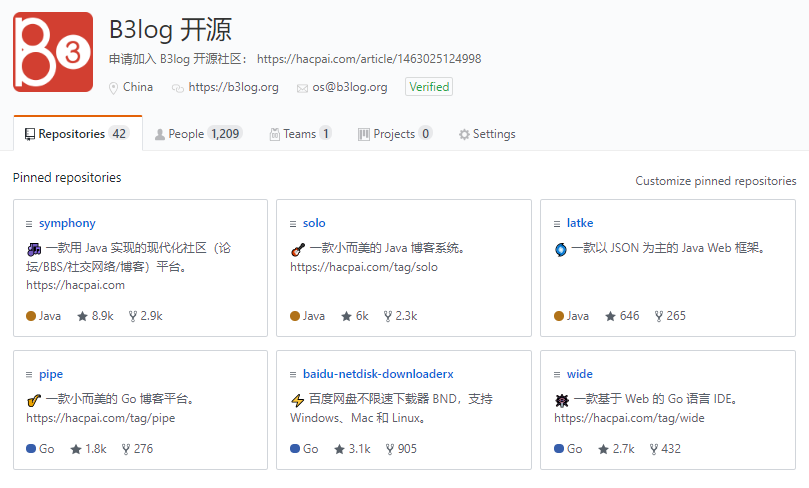The width and height of the screenshot is (809, 488).
Task: Click the project board icon in the Projects tab
Action: coord(364,134)
